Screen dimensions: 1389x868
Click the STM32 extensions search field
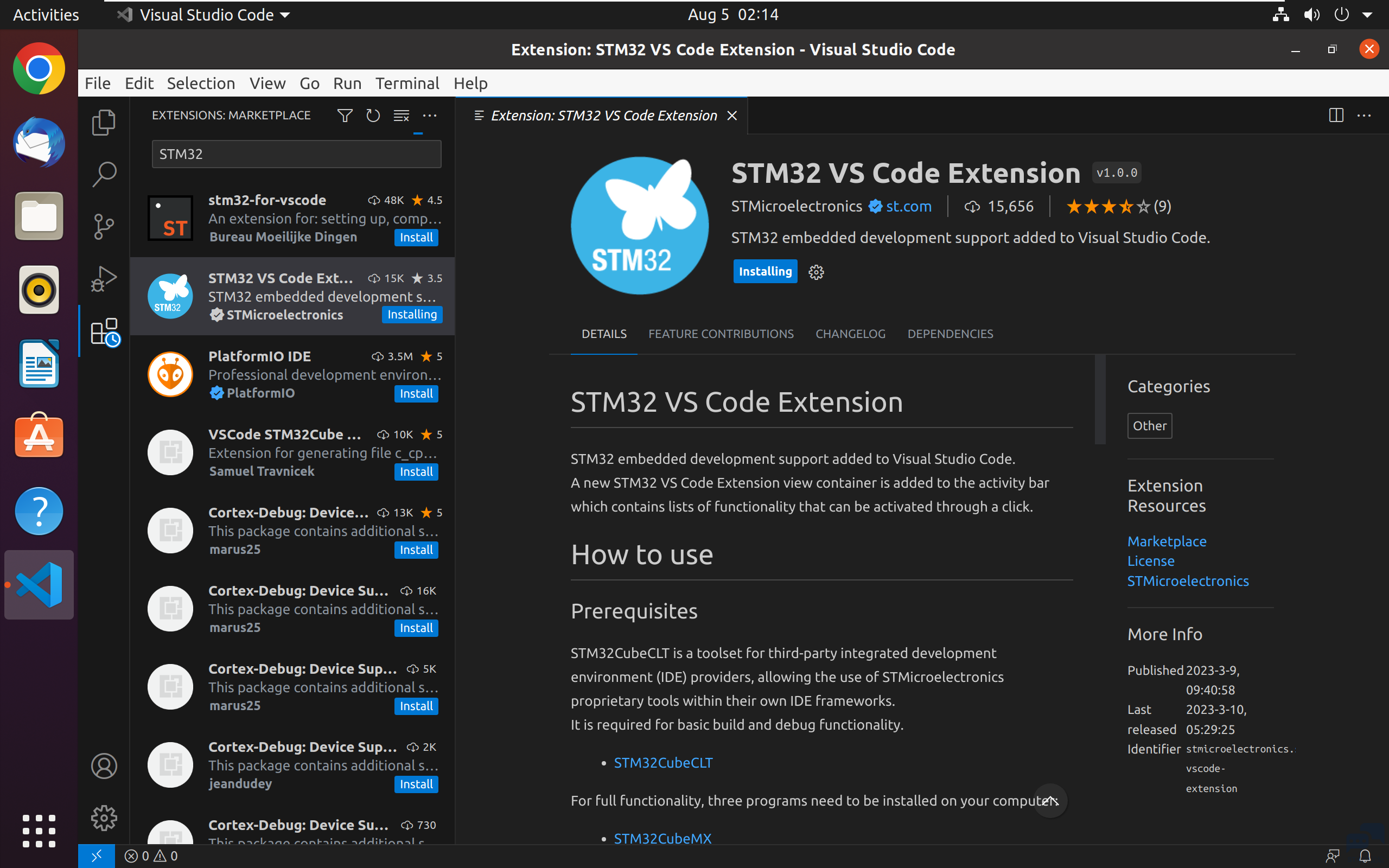(296, 154)
